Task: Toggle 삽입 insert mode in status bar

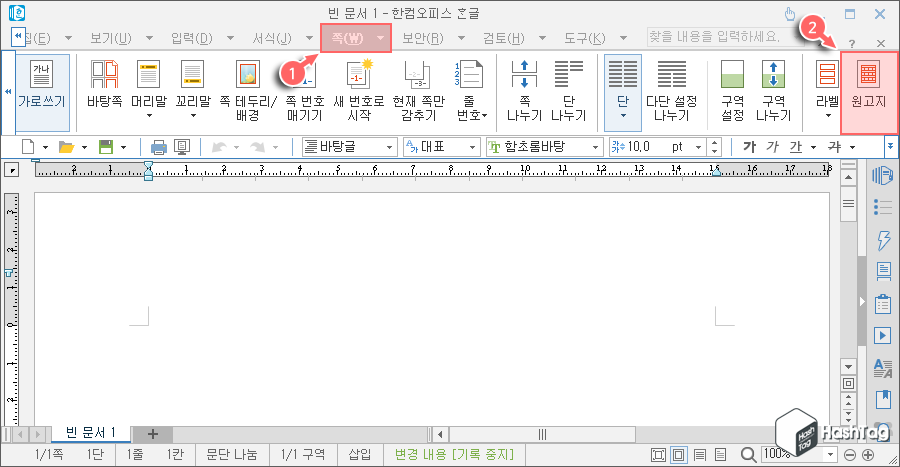Action: [x=359, y=454]
